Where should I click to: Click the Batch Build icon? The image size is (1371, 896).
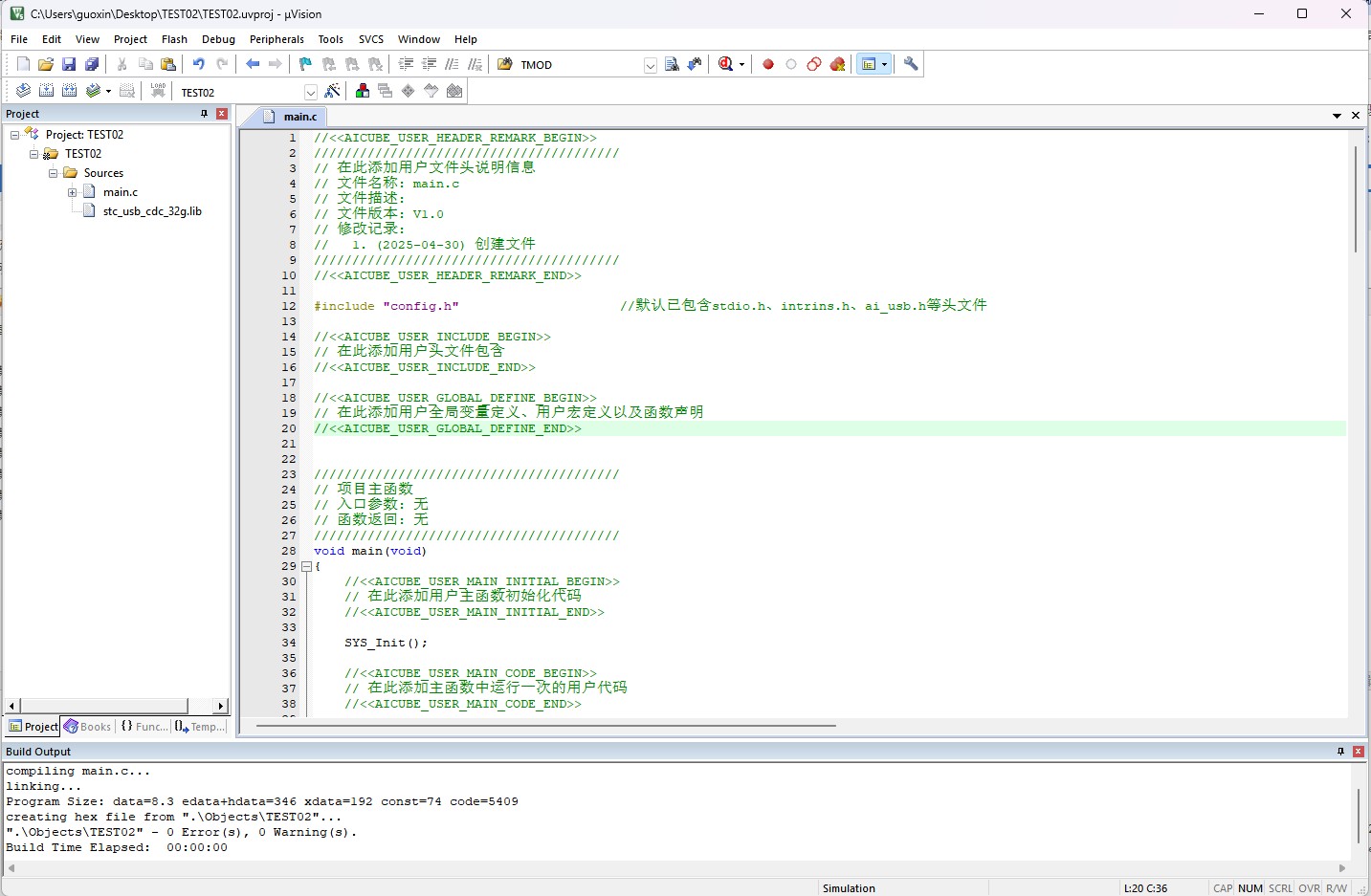(93, 91)
